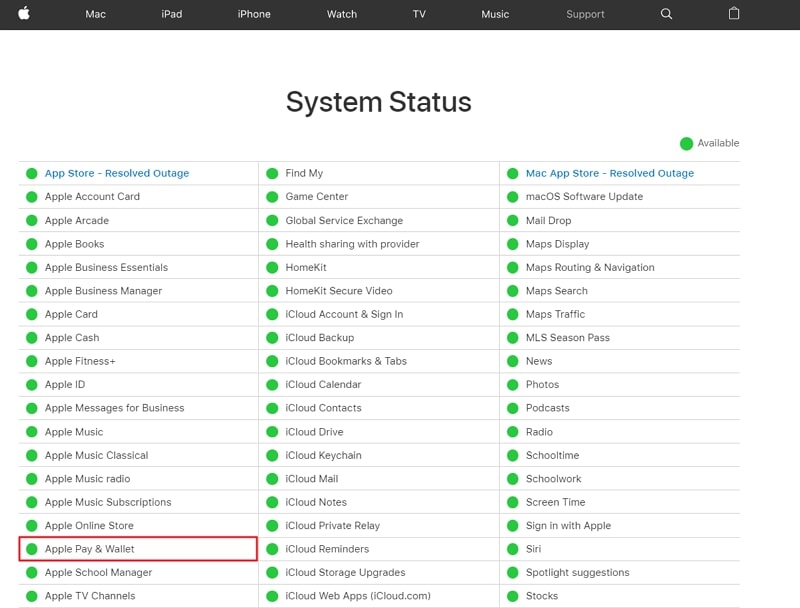Open the Watch navigation item

pos(342,14)
